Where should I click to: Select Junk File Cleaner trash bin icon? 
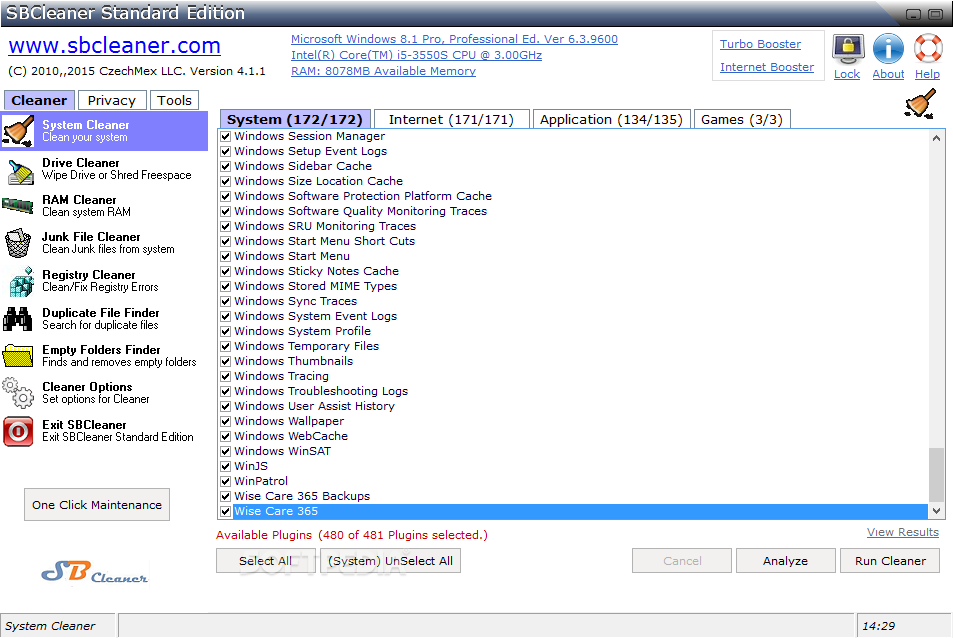click(x=18, y=243)
